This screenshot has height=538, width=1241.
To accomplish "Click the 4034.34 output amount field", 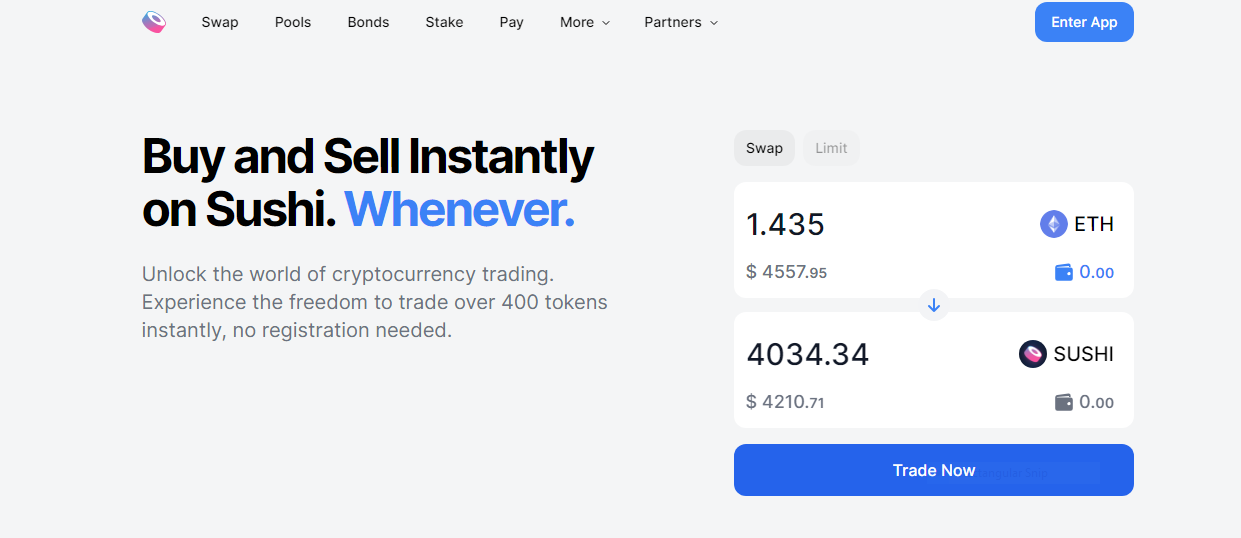I will pyautogui.click(x=808, y=354).
